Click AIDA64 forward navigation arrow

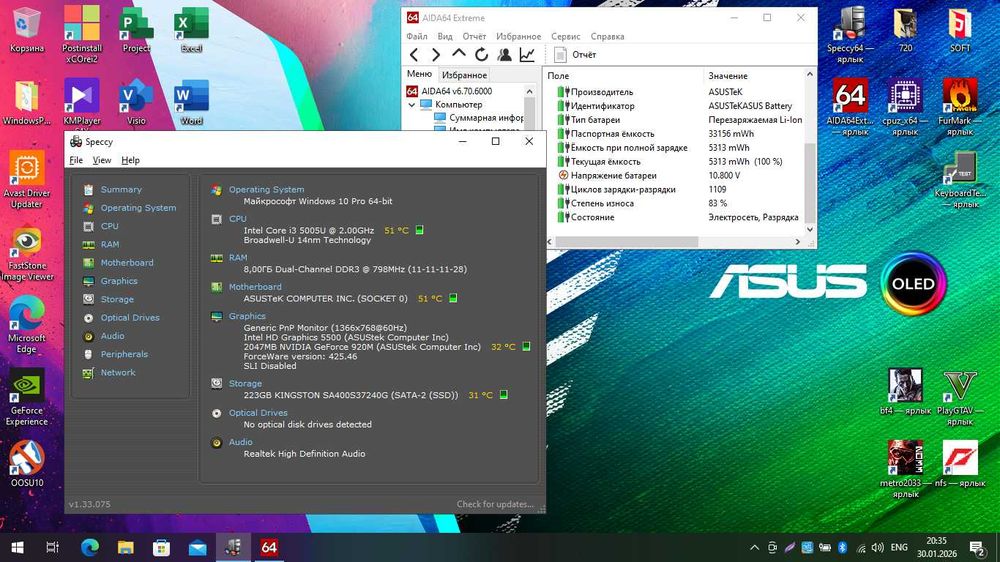436,55
